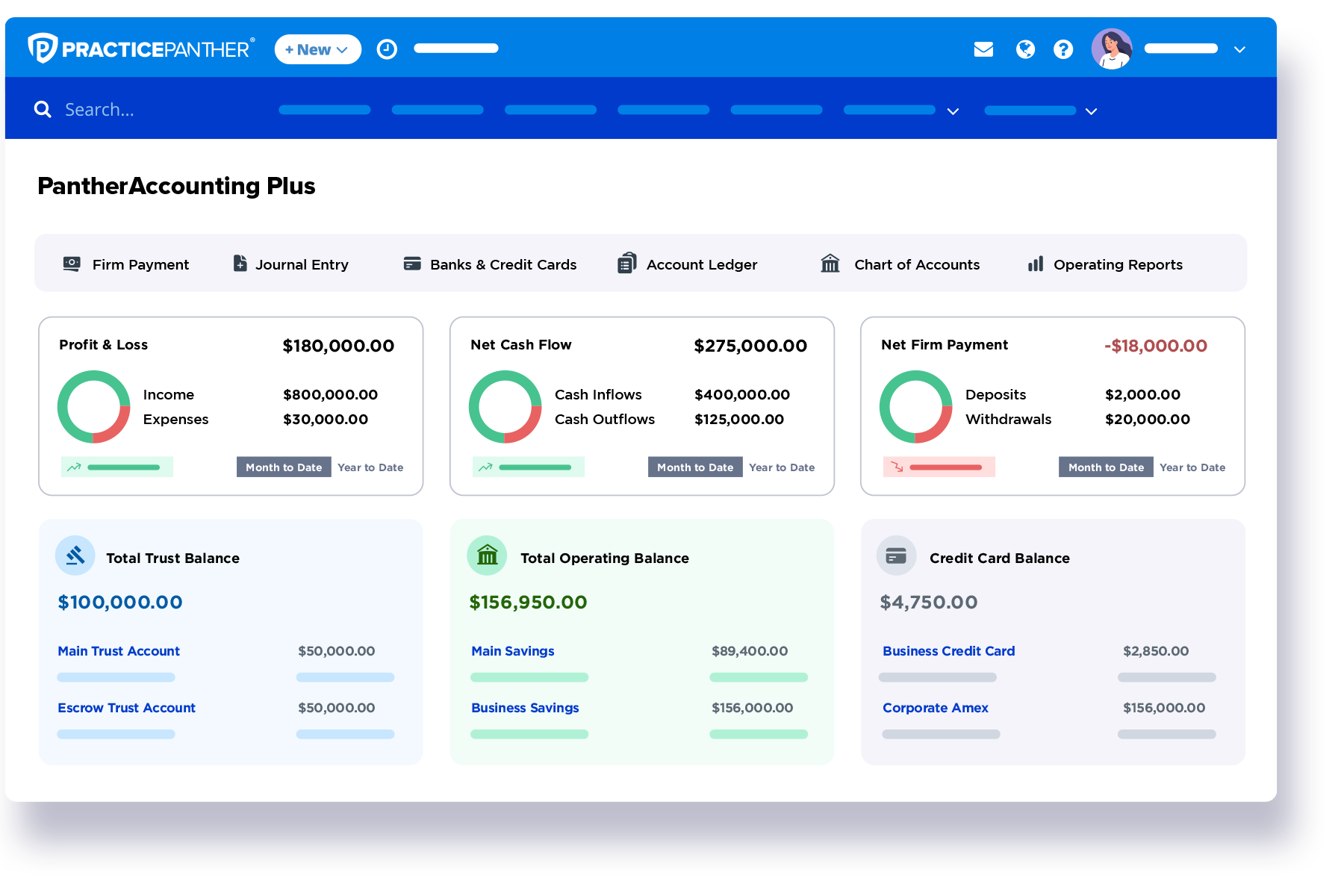Expand the user account menu chevron
Screen dimensions: 1344x896
coord(1239,50)
